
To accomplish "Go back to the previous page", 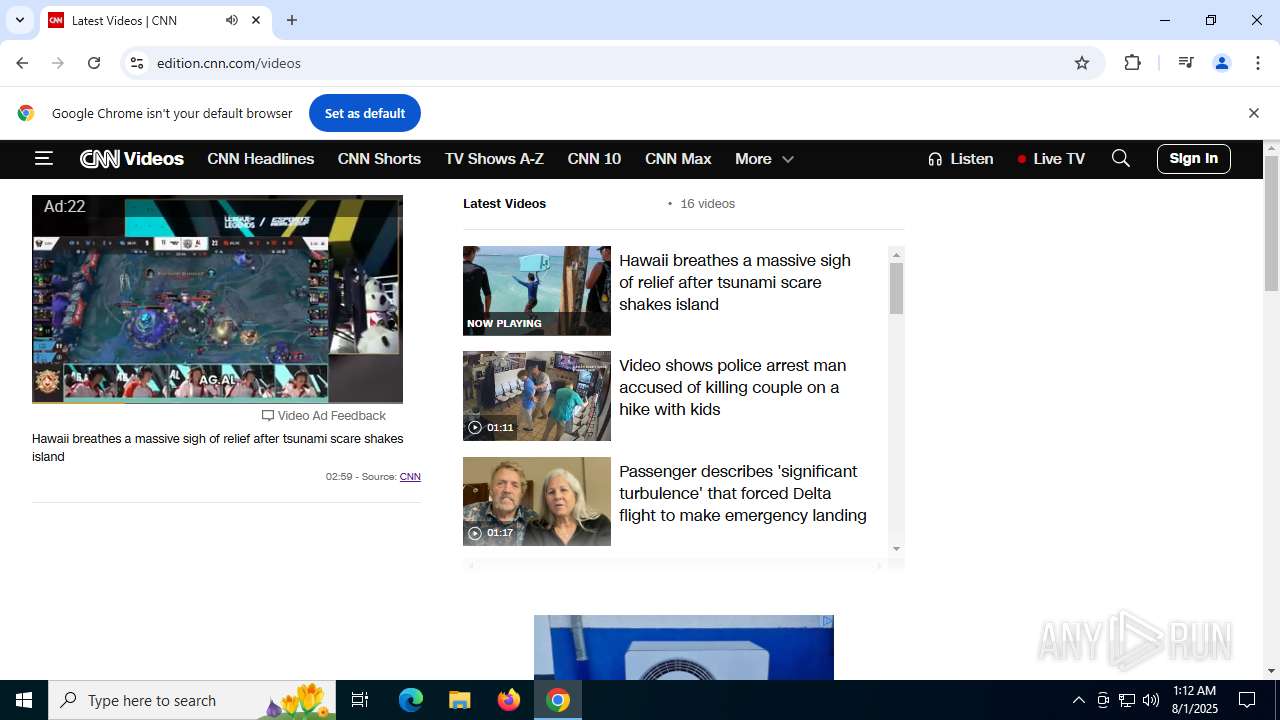I will click(22, 63).
